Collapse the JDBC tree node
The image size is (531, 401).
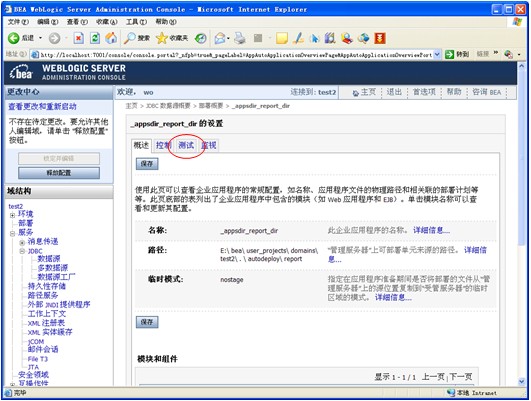[22, 251]
